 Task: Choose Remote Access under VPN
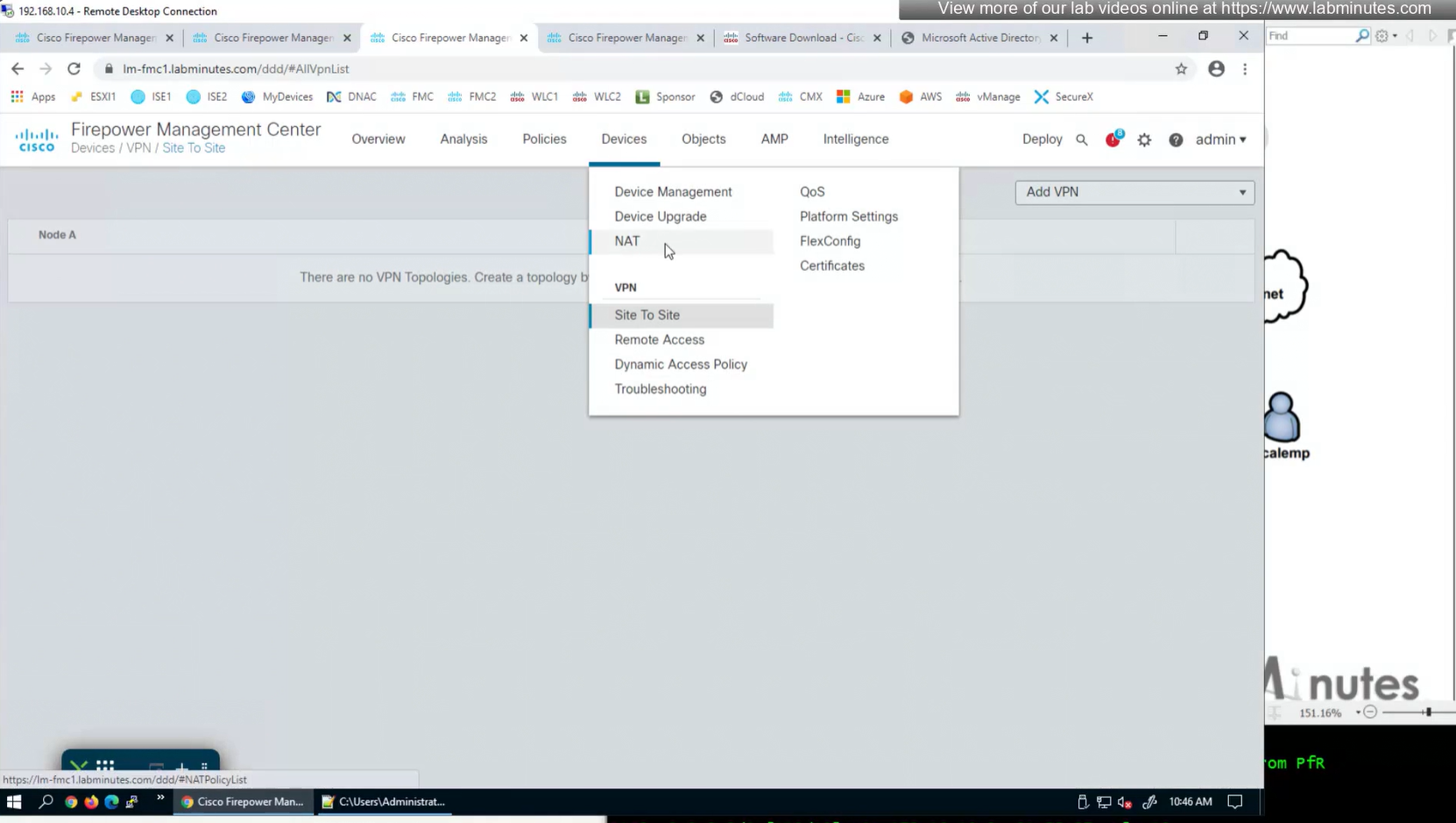pyautogui.click(x=659, y=340)
